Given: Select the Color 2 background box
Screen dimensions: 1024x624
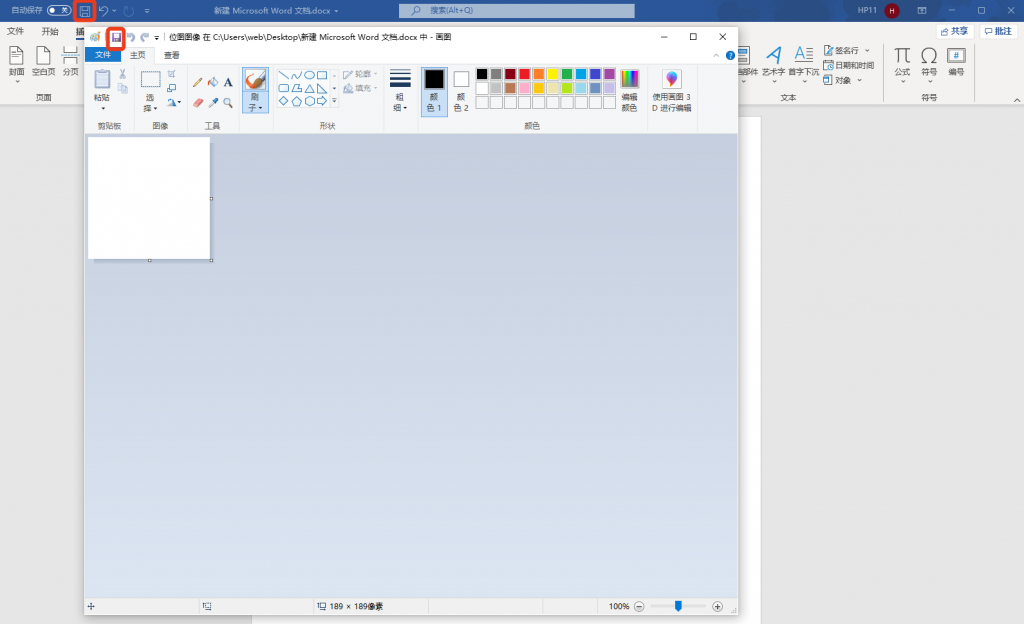Looking at the screenshot, I should coord(461,91).
